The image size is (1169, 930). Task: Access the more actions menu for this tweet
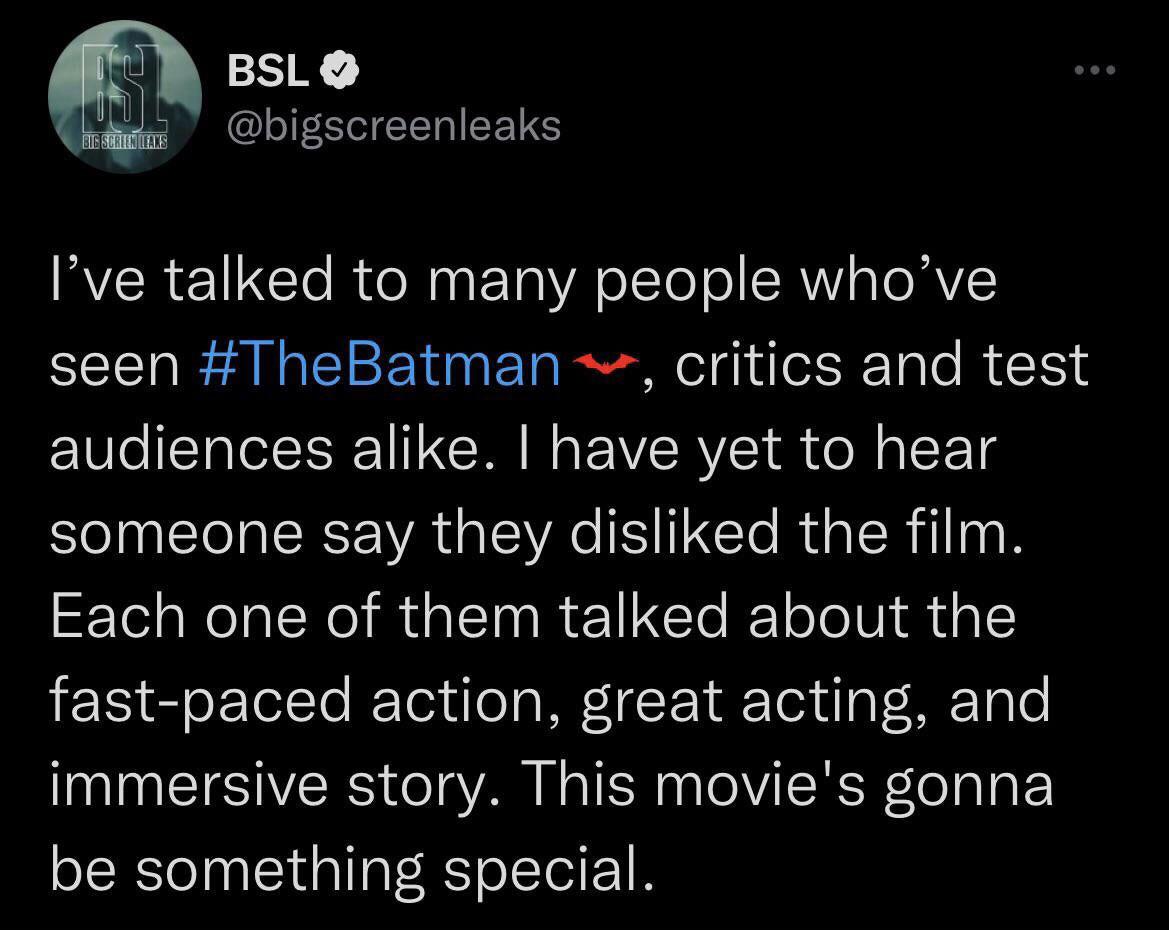(1095, 68)
